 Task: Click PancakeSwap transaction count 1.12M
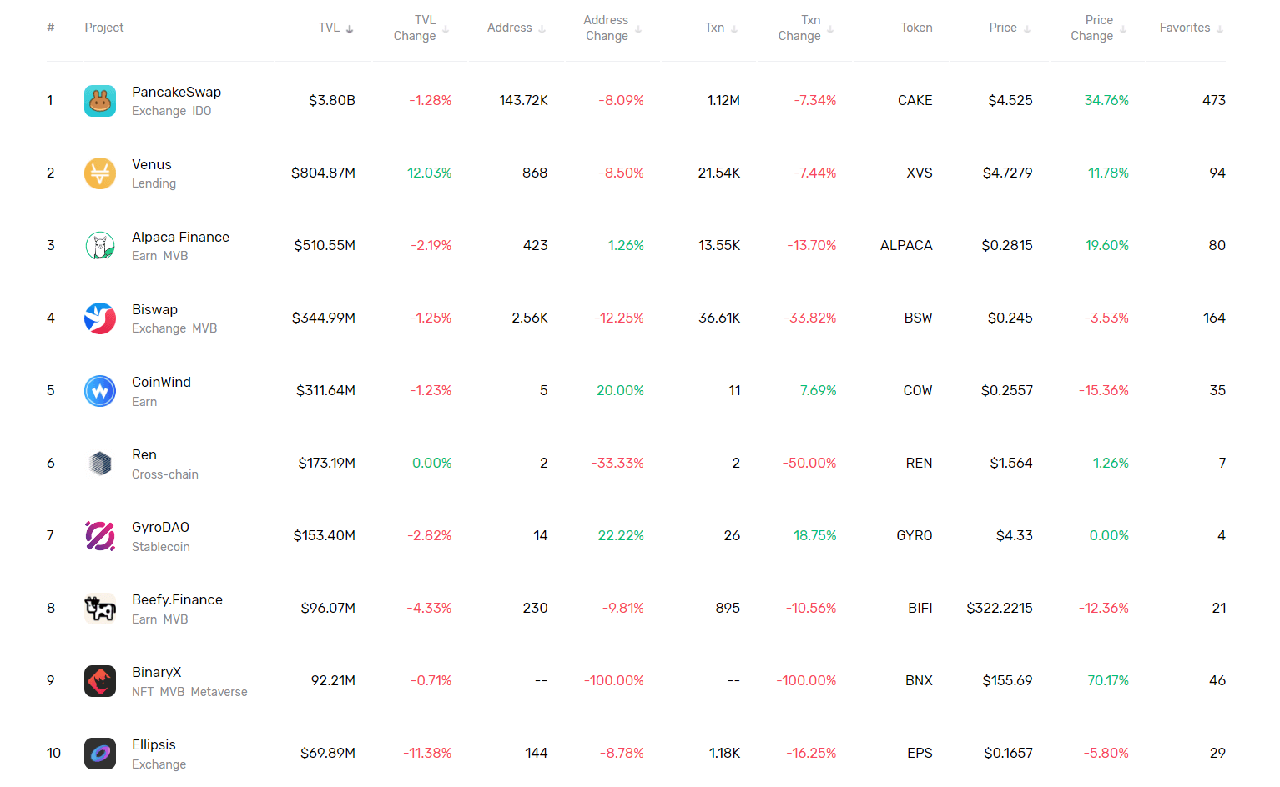pyautogui.click(x=722, y=100)
